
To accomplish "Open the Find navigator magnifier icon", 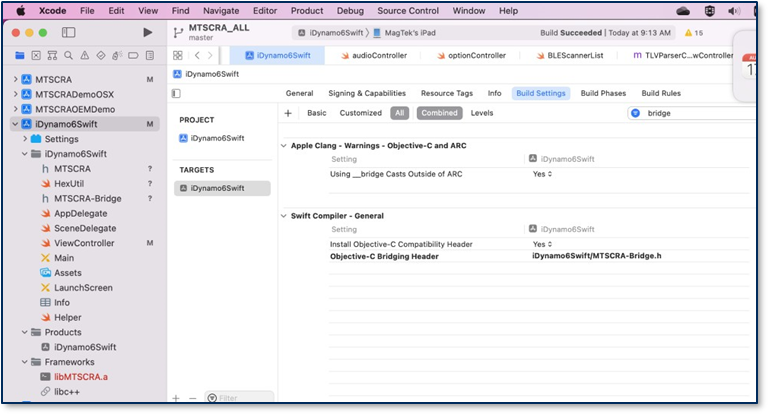I will pos(69,55).
